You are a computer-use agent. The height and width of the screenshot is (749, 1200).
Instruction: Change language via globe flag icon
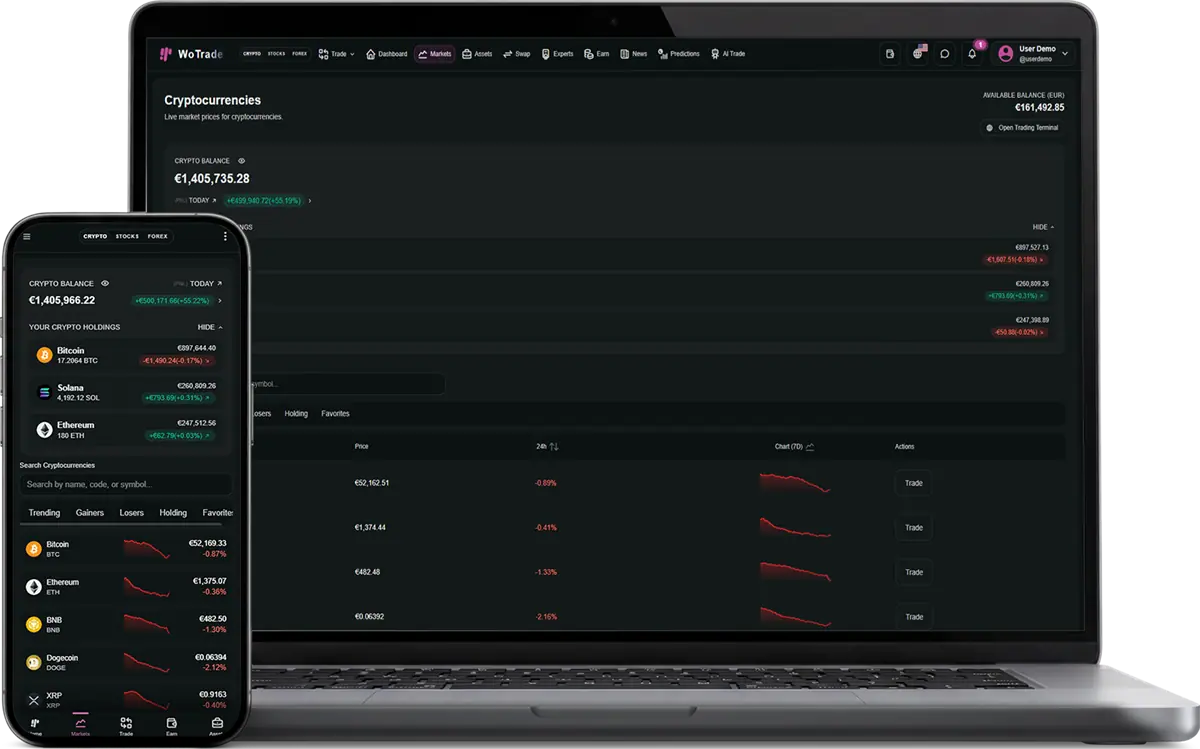[x=918, y=54]
